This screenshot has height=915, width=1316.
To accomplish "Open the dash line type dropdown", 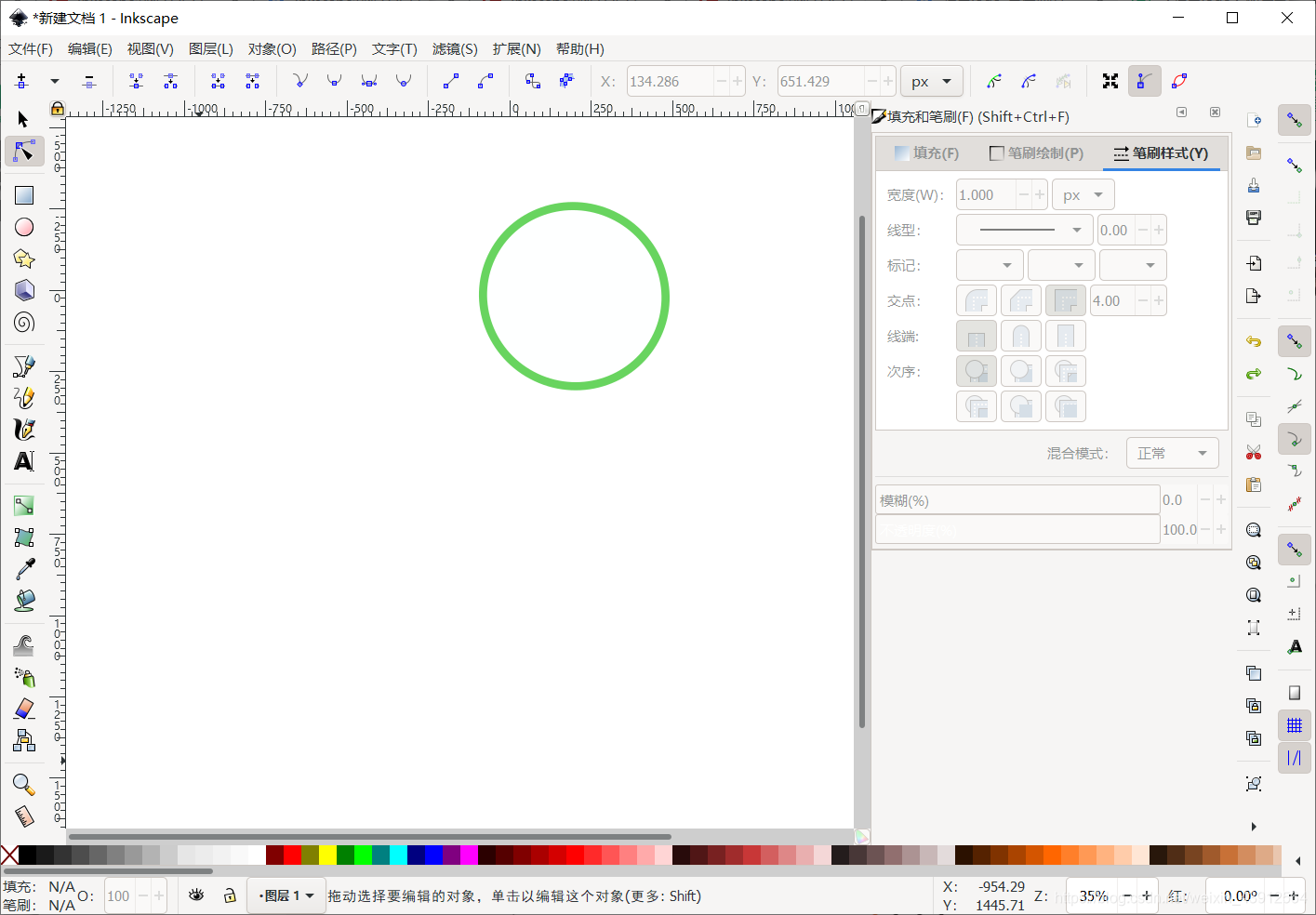I will tap(1025, 230).
